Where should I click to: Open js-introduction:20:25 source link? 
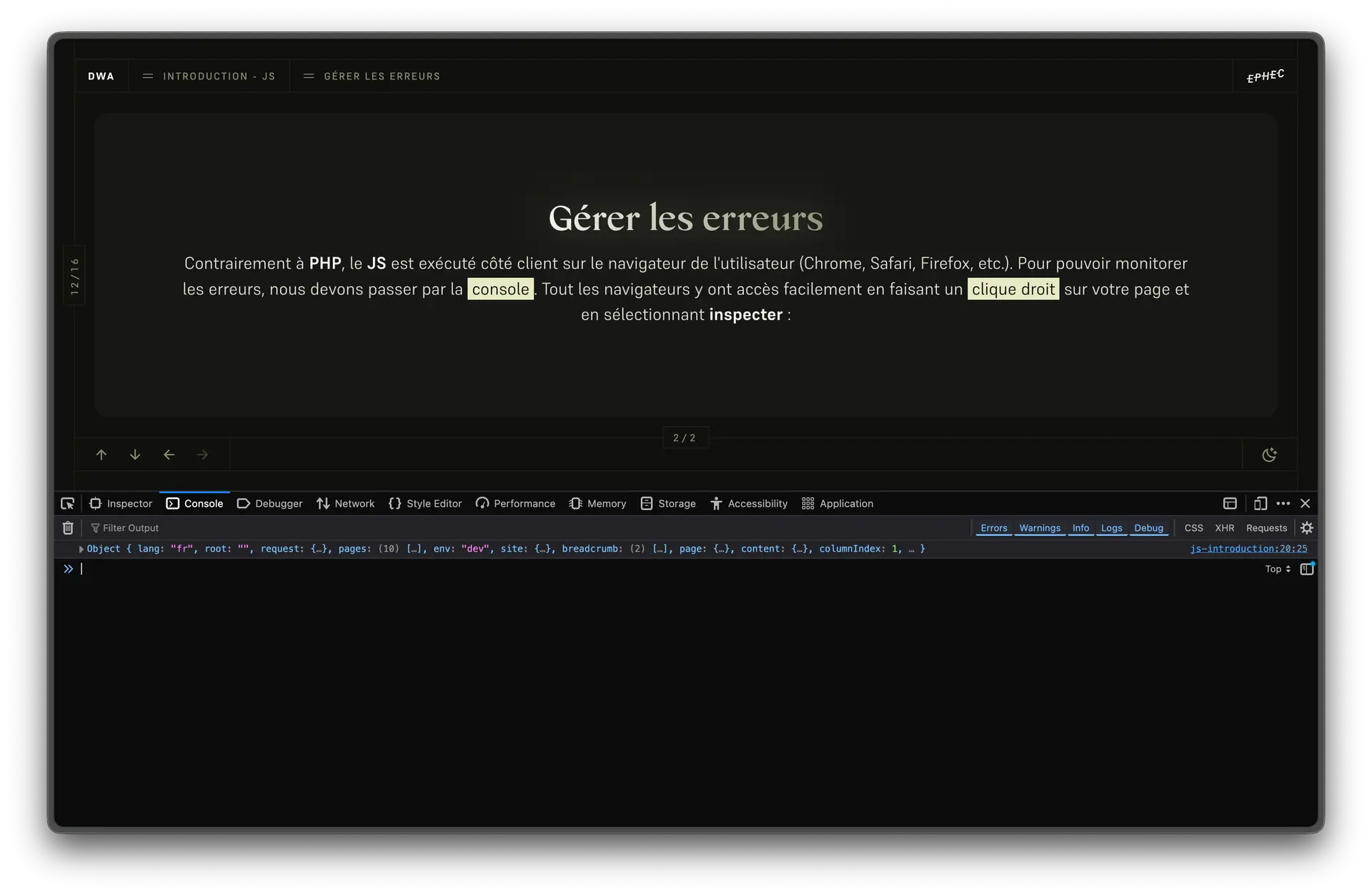pos(1248,549)
